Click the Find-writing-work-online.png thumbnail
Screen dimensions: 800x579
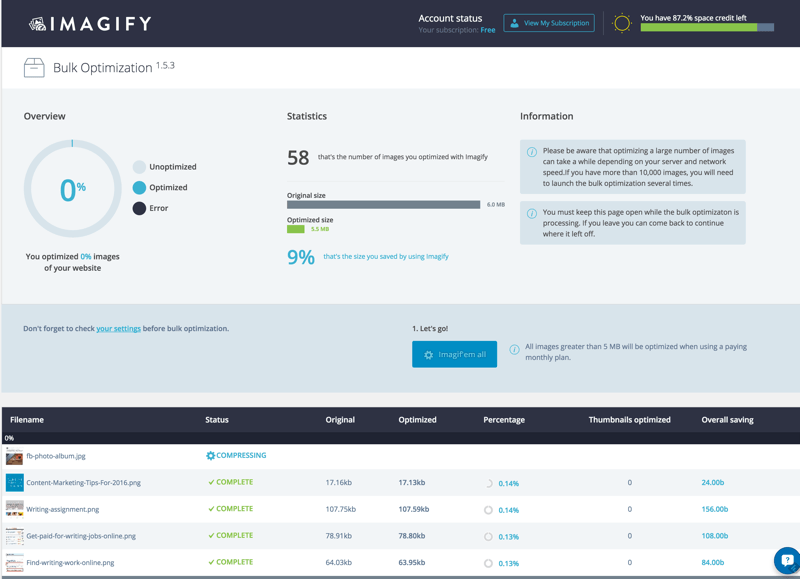coord(14,563)
